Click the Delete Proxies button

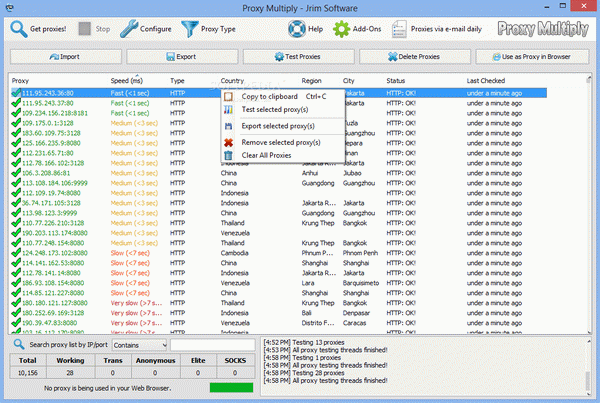tap(415, 57)
